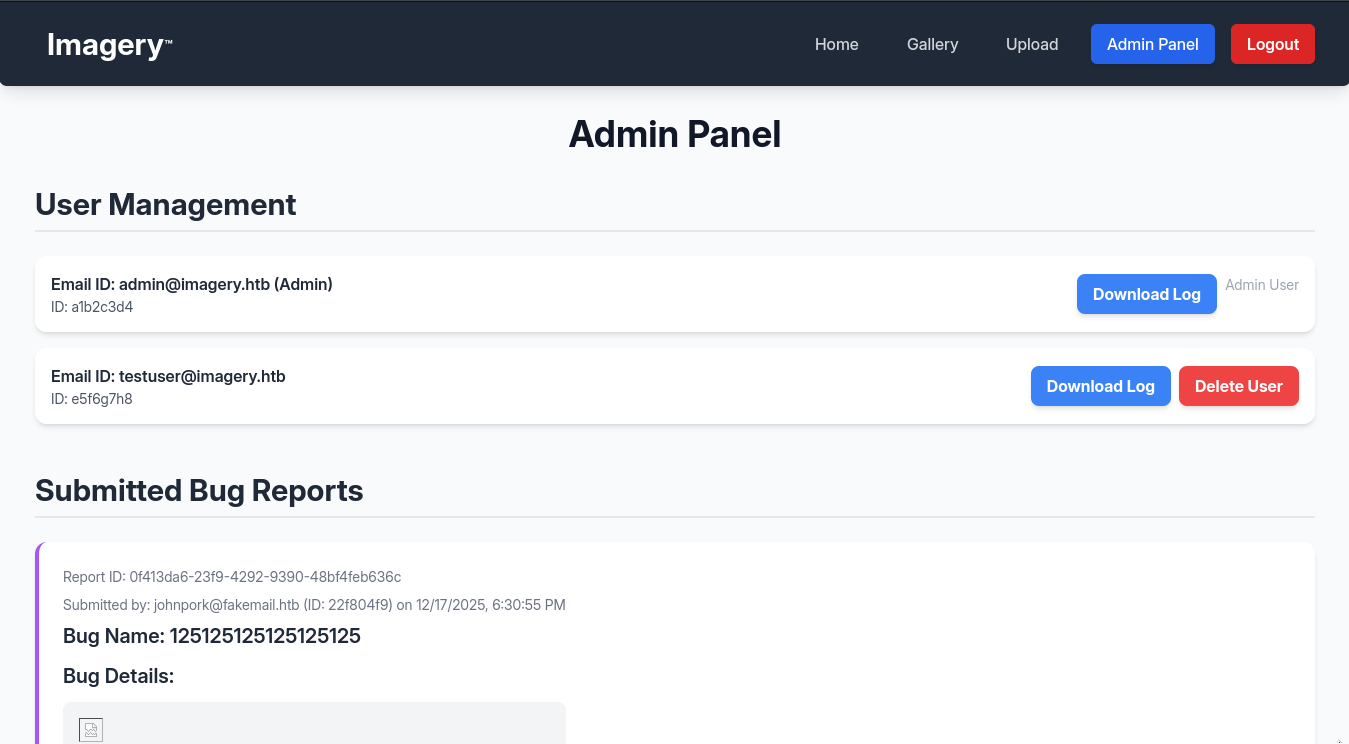Click the broken image icon in Bug Details
This screenshot has width=1349, height=744.
click(91, 730)
